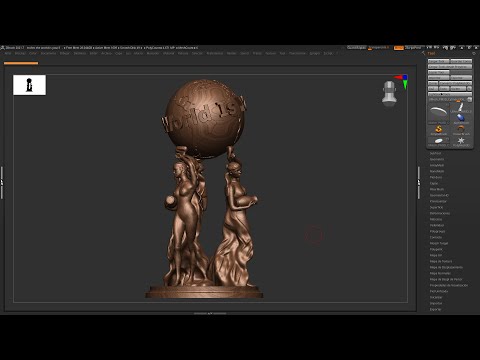Expand the Mapa de Desplazamiento subpalette

(446, 267)
